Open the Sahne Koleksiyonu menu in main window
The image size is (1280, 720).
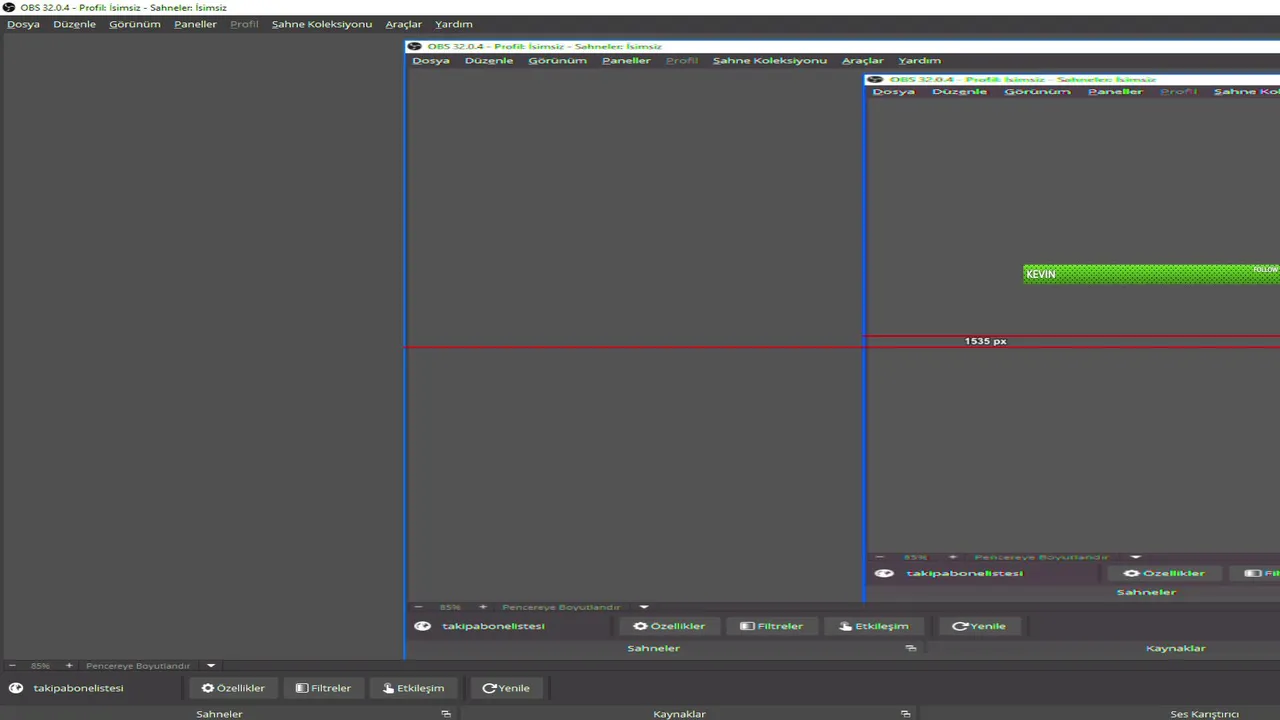point(321,24)
